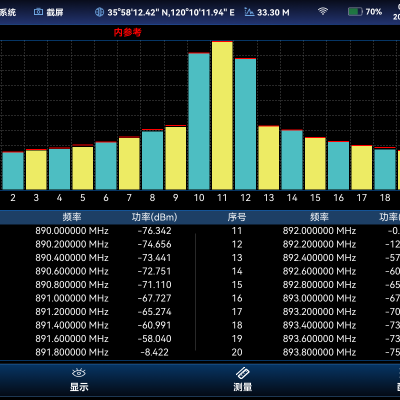This screenshot has height=400, width=400.
Task: Click the 890.000000 MHz row
Action: click(72, 231)
